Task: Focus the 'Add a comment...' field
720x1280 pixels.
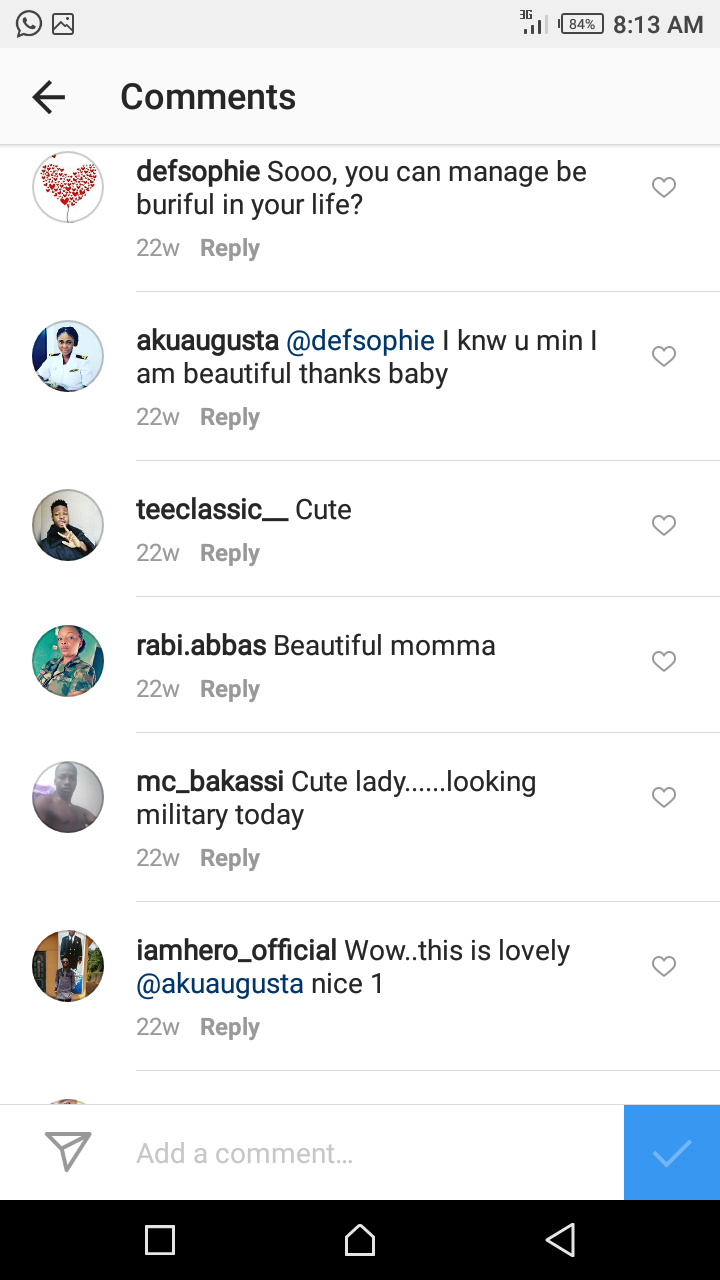Action: coord(370,1153)
